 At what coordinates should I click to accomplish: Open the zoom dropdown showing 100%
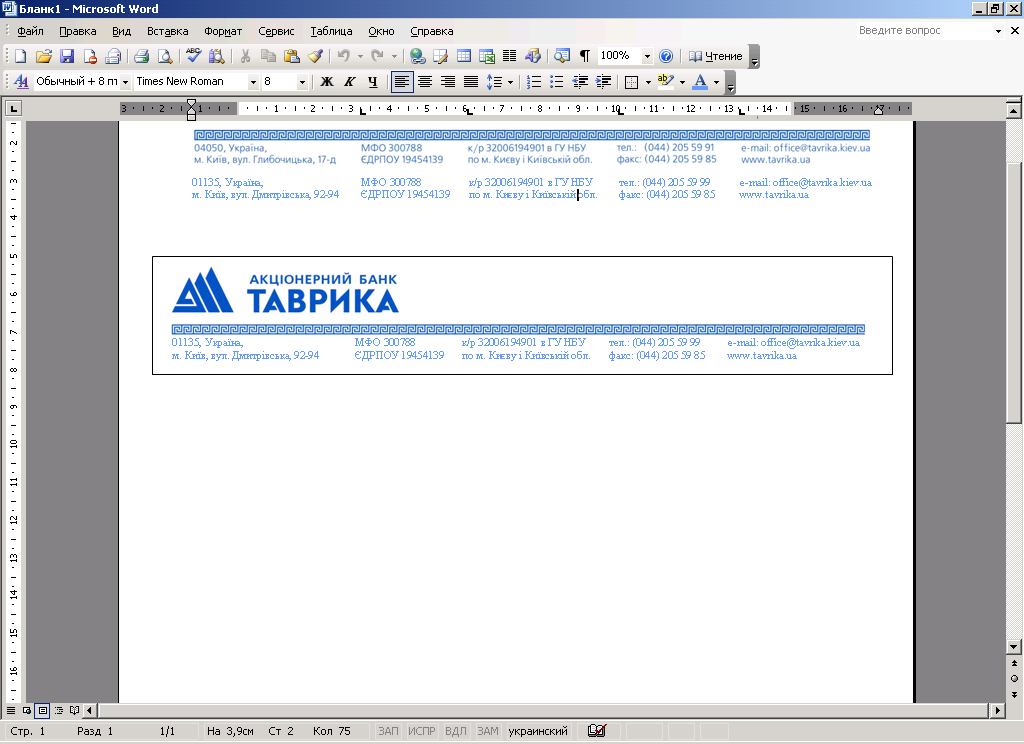click(x=647, y=57)
